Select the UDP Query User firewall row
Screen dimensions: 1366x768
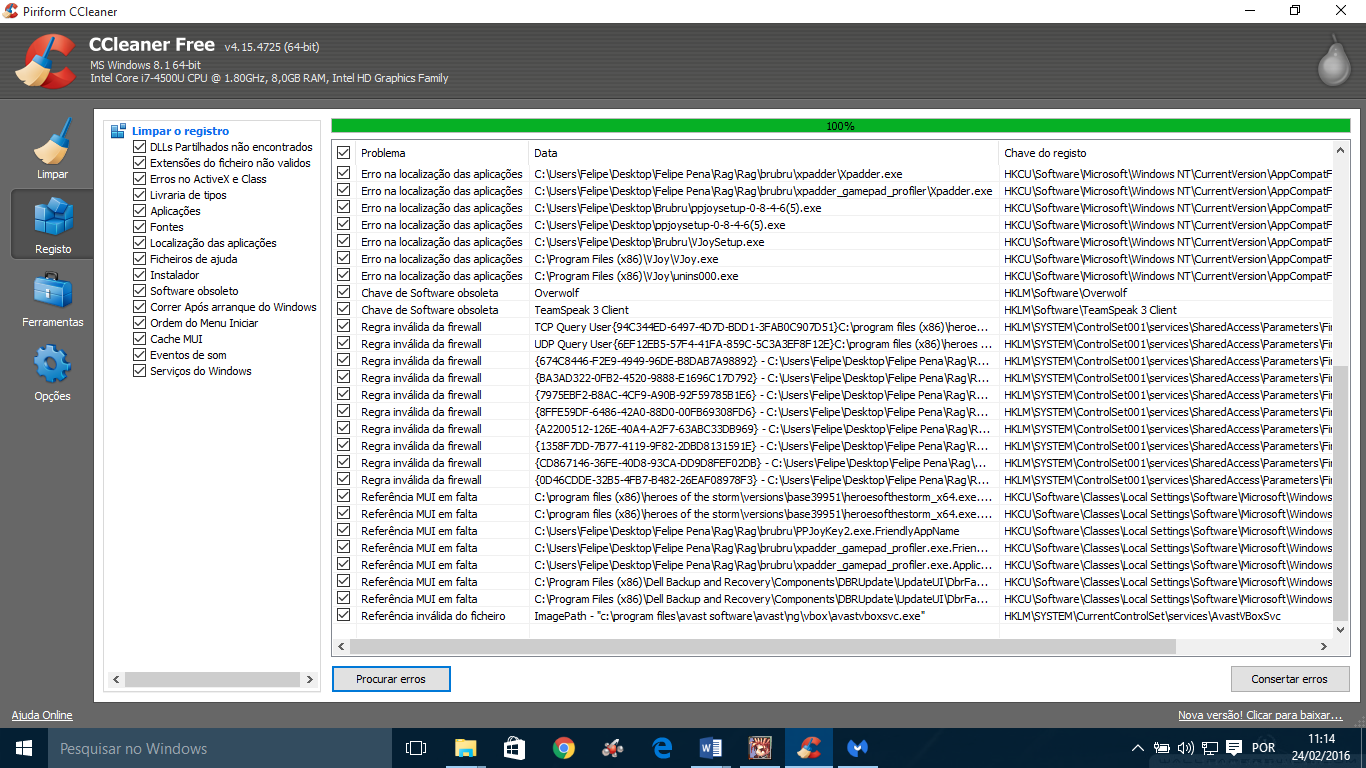834,344
